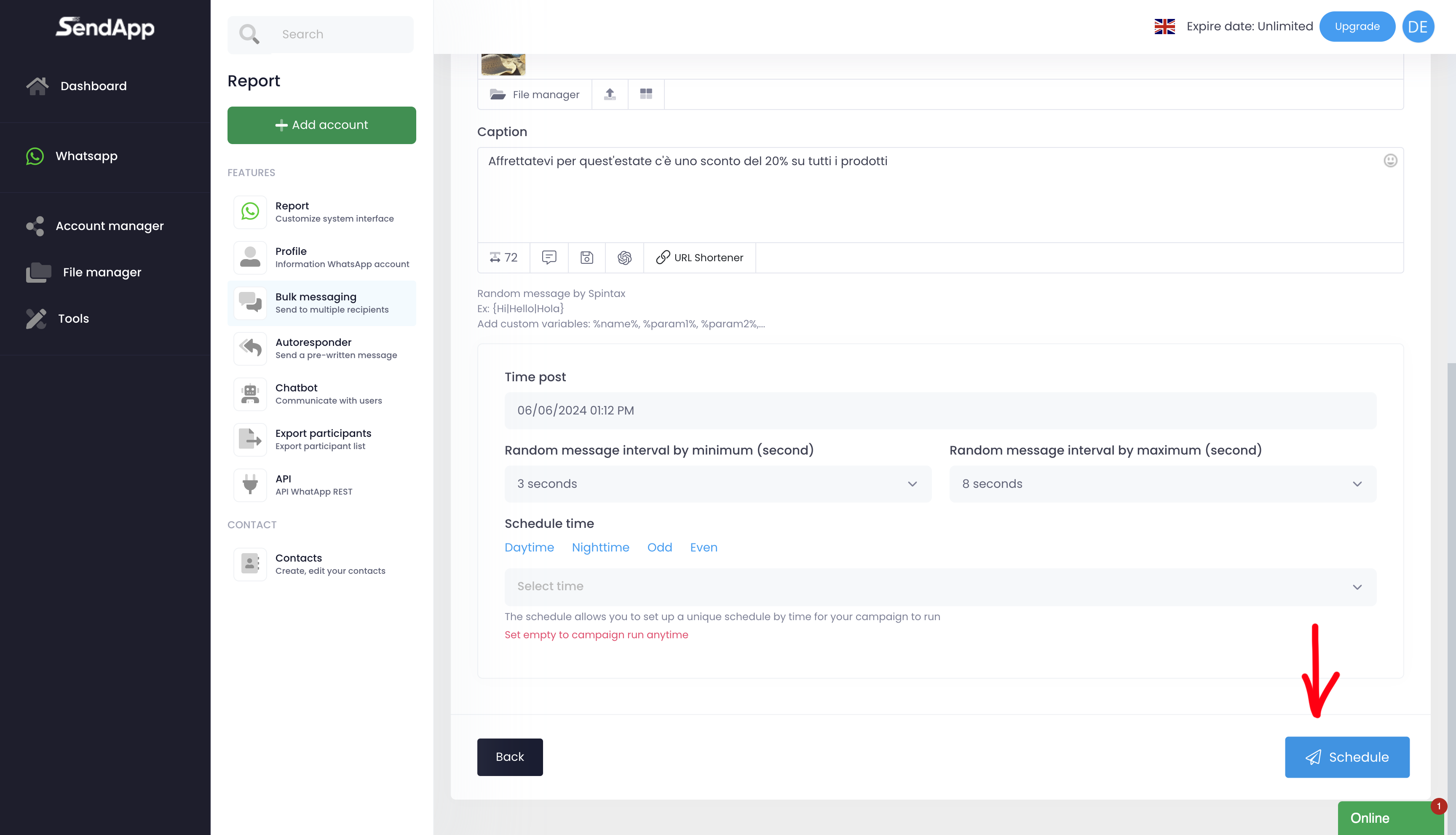Open the ChatGPT AI caption icon

pyautogui.click(x=624, y=257)
